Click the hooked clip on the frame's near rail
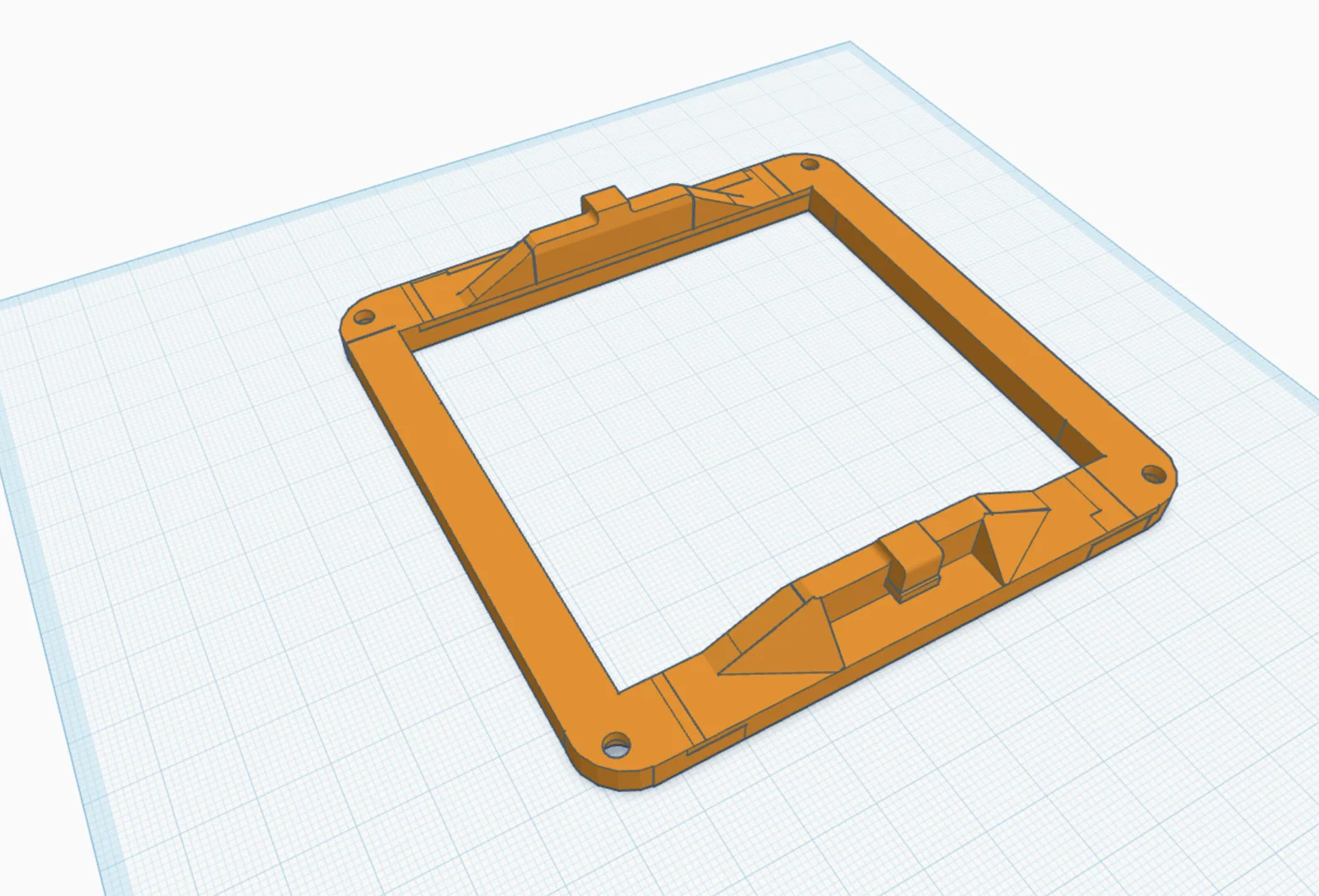Screen dimensions: 1319x896 pos(913,562)
